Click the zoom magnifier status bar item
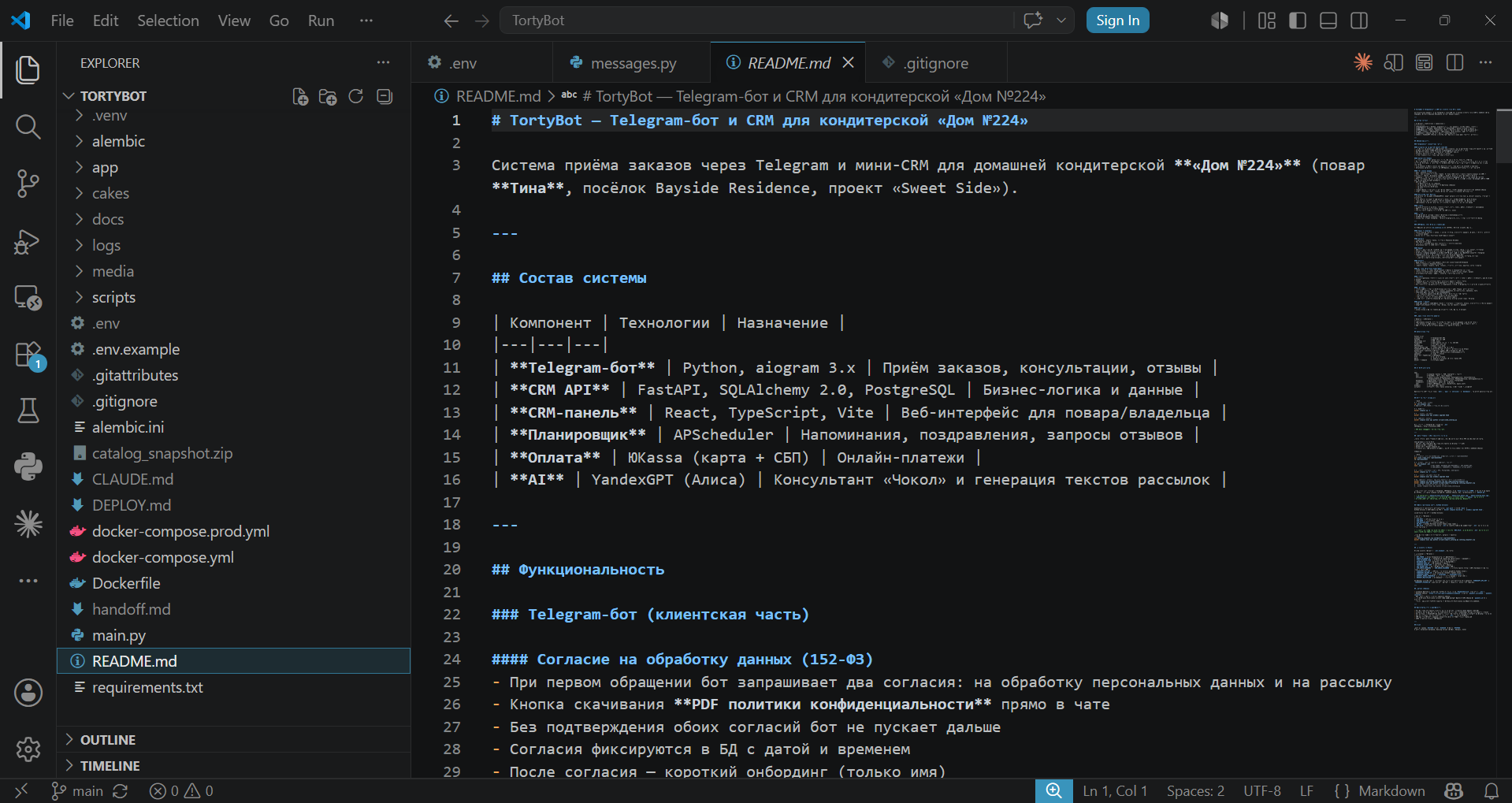The width and height of the screenshot is (1512, 803). click(x=1053, y=791)
